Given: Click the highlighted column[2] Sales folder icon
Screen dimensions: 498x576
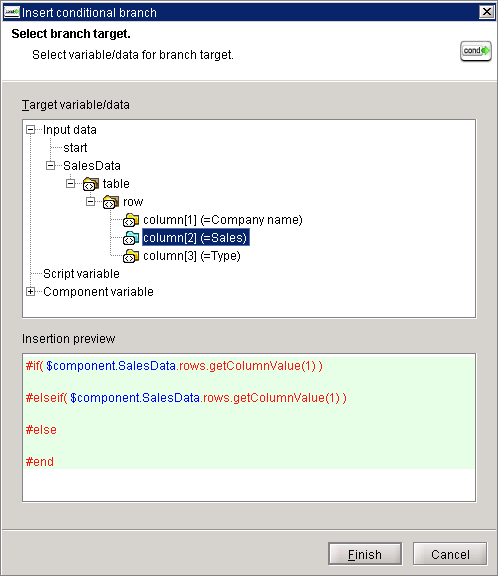Looking at the screenshot, I should 131,238.
